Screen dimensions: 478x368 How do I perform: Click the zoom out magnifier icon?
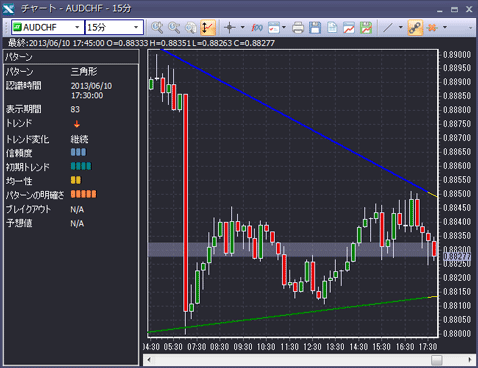(174, 27)
